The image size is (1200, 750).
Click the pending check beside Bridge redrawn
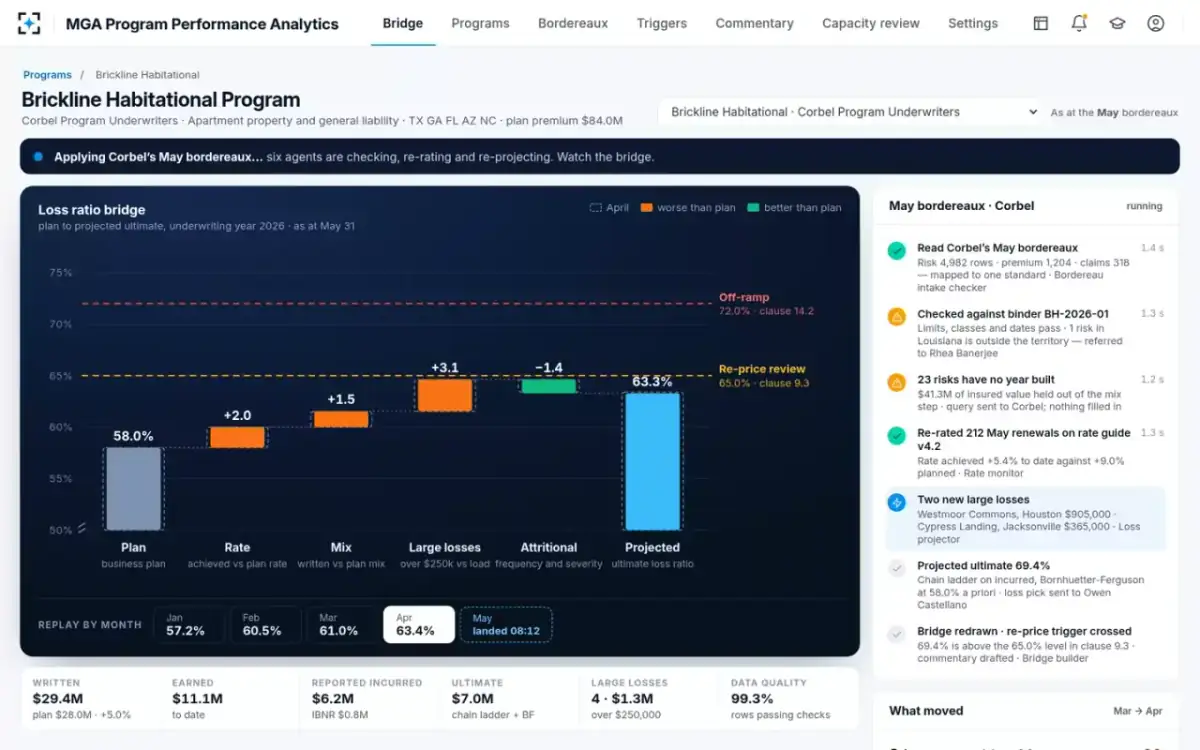[x=897, y=634]
